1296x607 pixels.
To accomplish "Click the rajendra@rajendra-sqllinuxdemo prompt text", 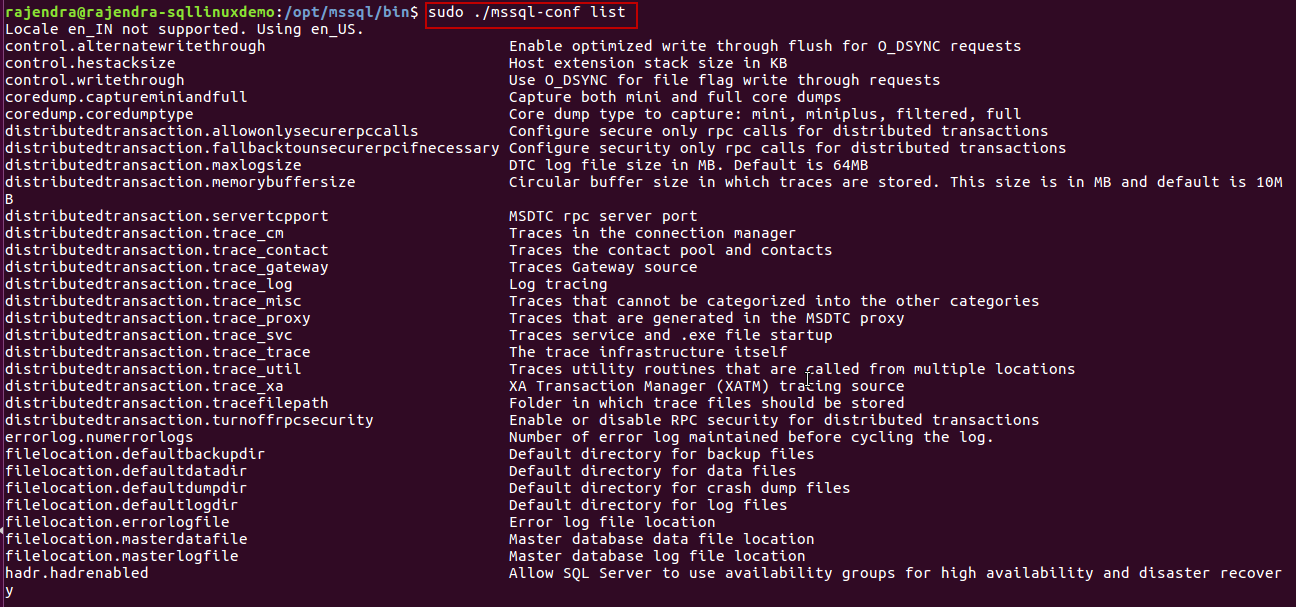I will tap(139, 13).
